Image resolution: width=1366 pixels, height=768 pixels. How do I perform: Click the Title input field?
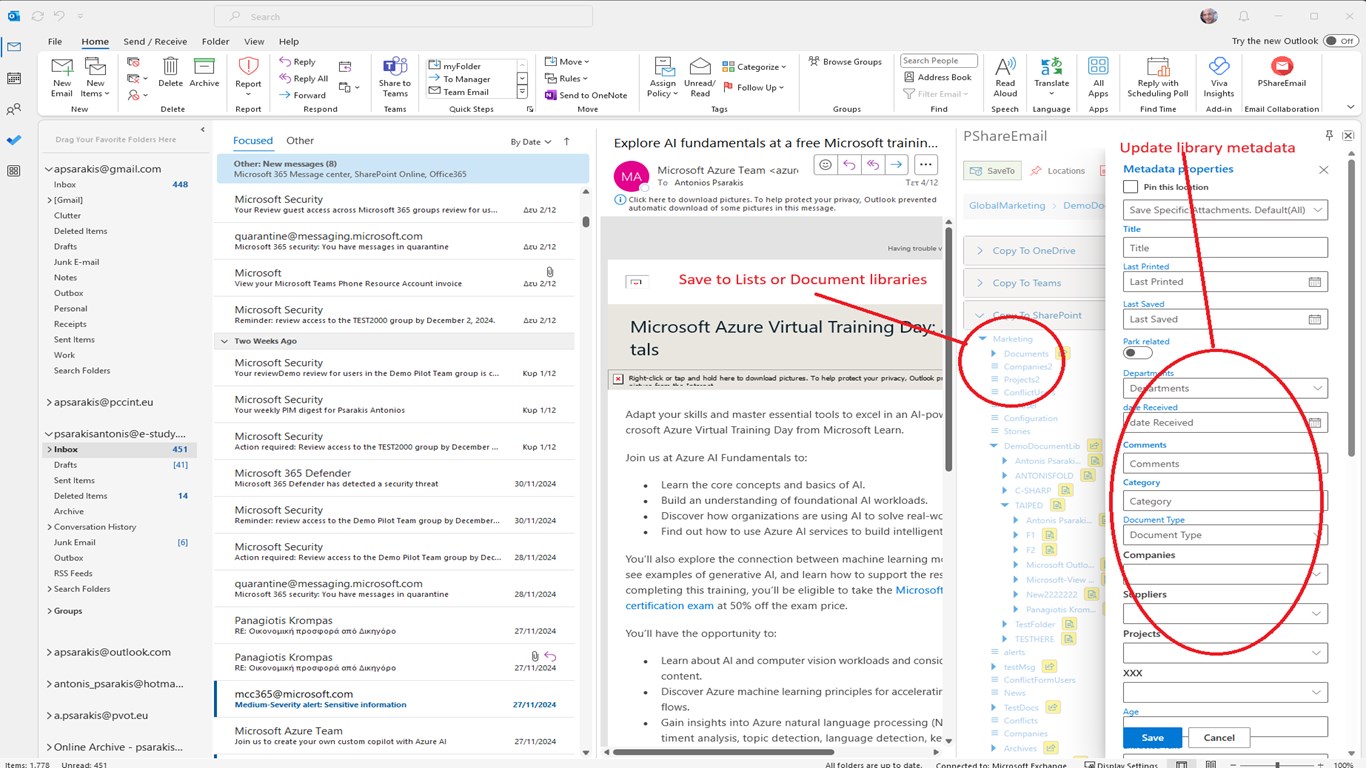pyautogui.click(x=1225, y=247)
